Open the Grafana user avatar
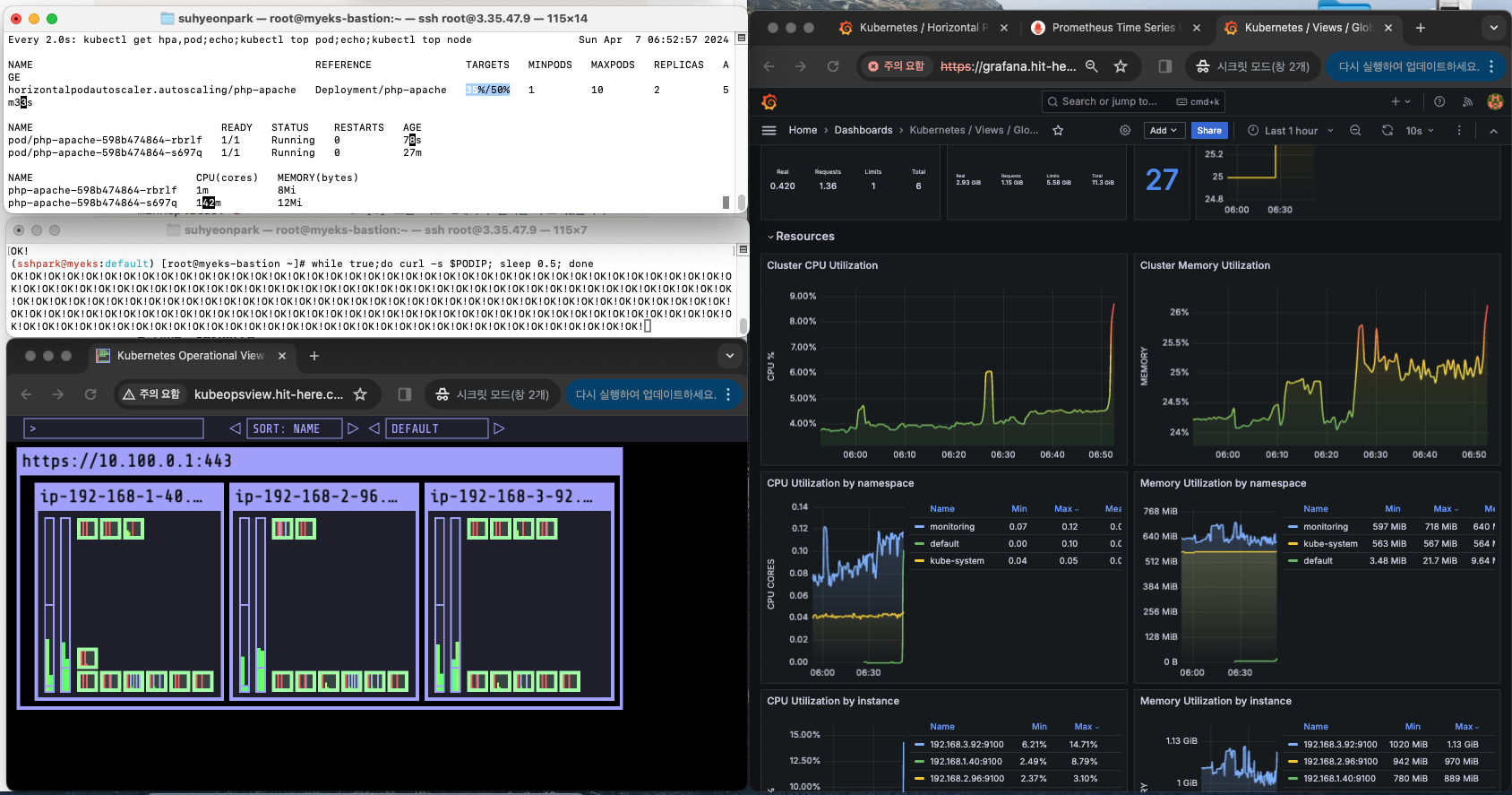Viewport: 1512px width, 795px height. click(x=1495, y=101)
